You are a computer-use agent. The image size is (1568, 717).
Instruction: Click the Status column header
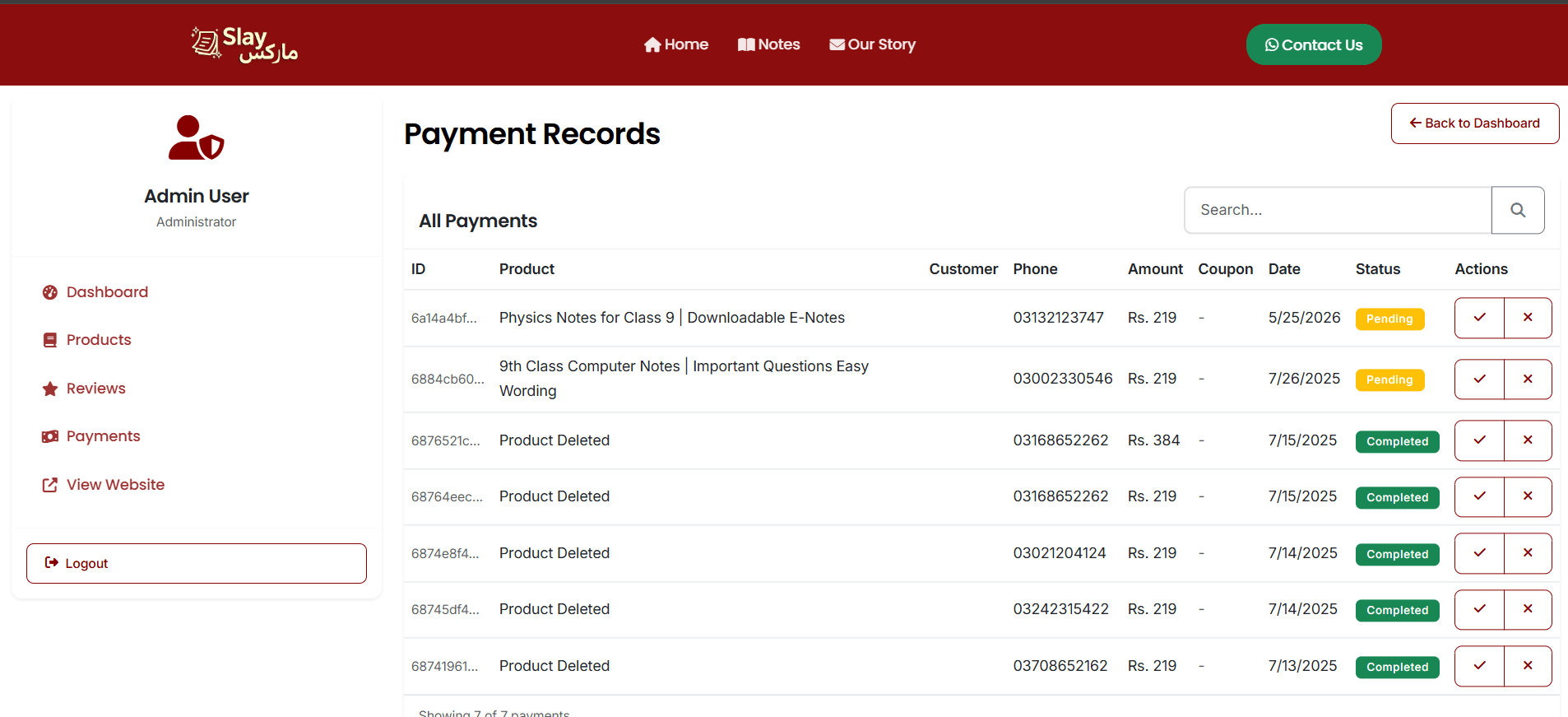tap(1378, 269)
